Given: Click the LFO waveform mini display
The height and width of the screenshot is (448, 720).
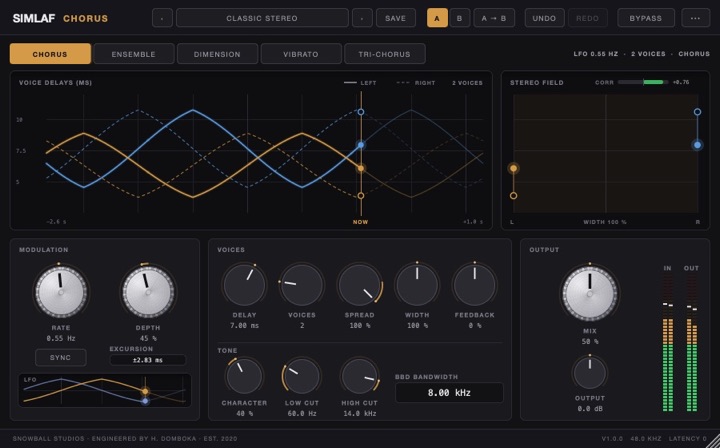Looking at the screenshot, I should point(105,390).
